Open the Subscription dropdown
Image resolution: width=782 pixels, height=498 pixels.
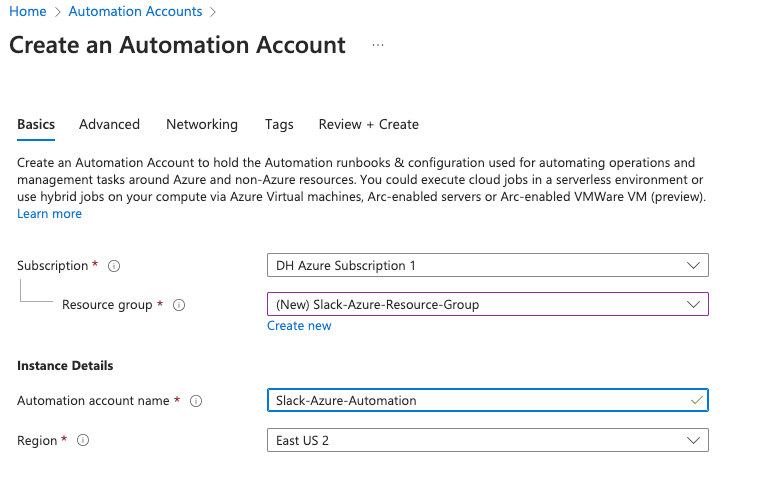(x=488, y=265)
